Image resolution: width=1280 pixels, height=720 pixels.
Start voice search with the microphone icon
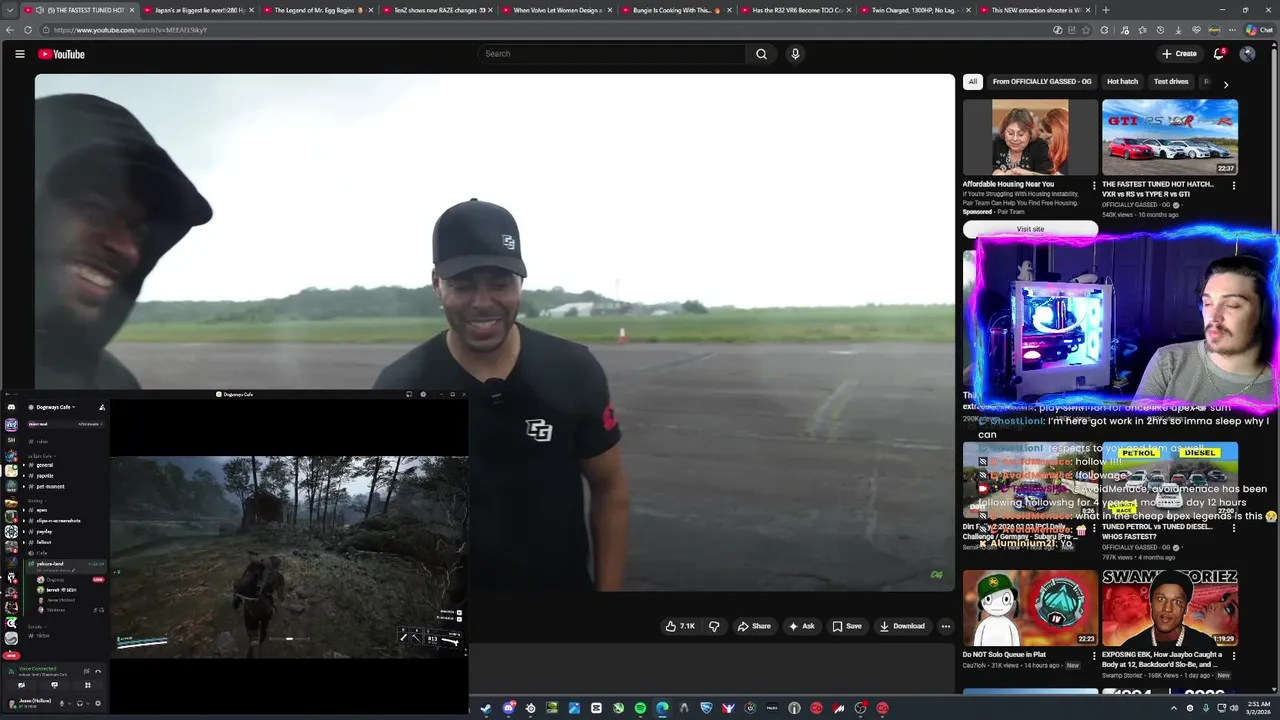(x=795, y=54)
